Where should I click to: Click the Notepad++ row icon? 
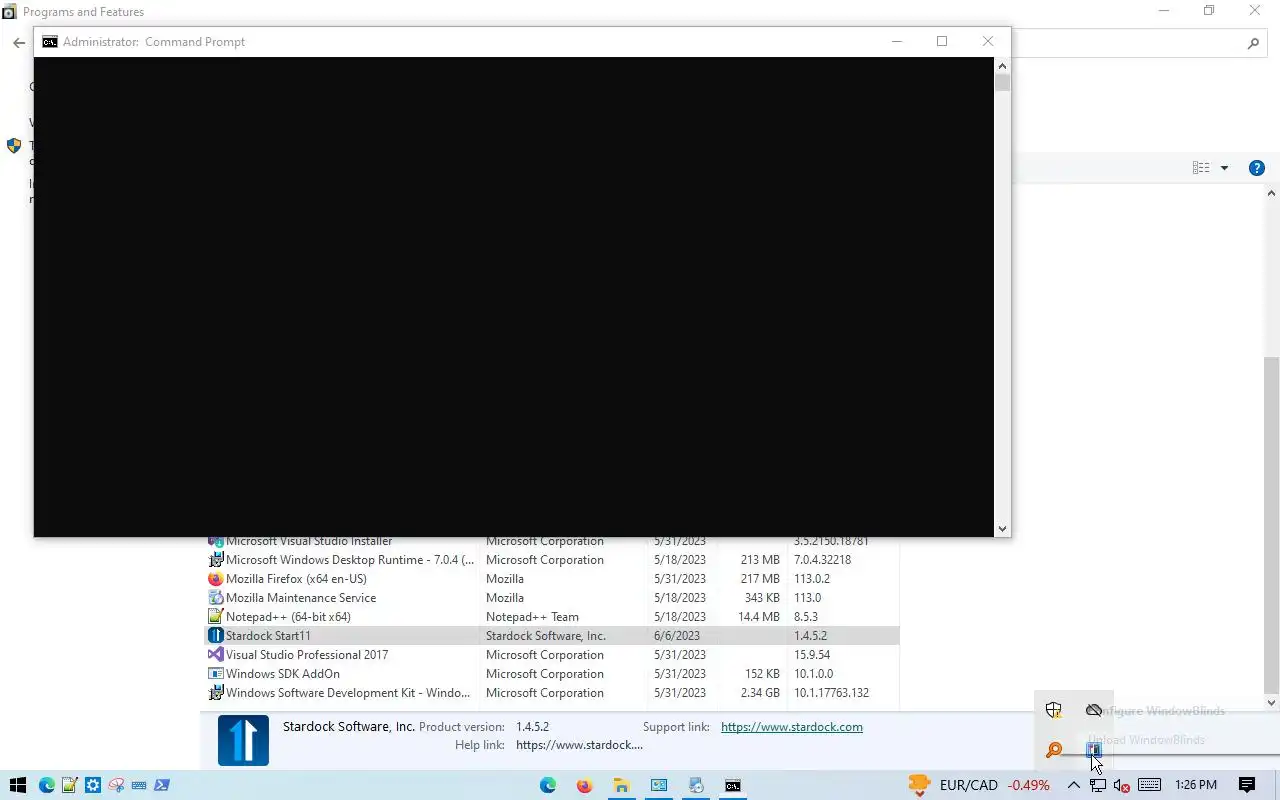coord(215,617)
